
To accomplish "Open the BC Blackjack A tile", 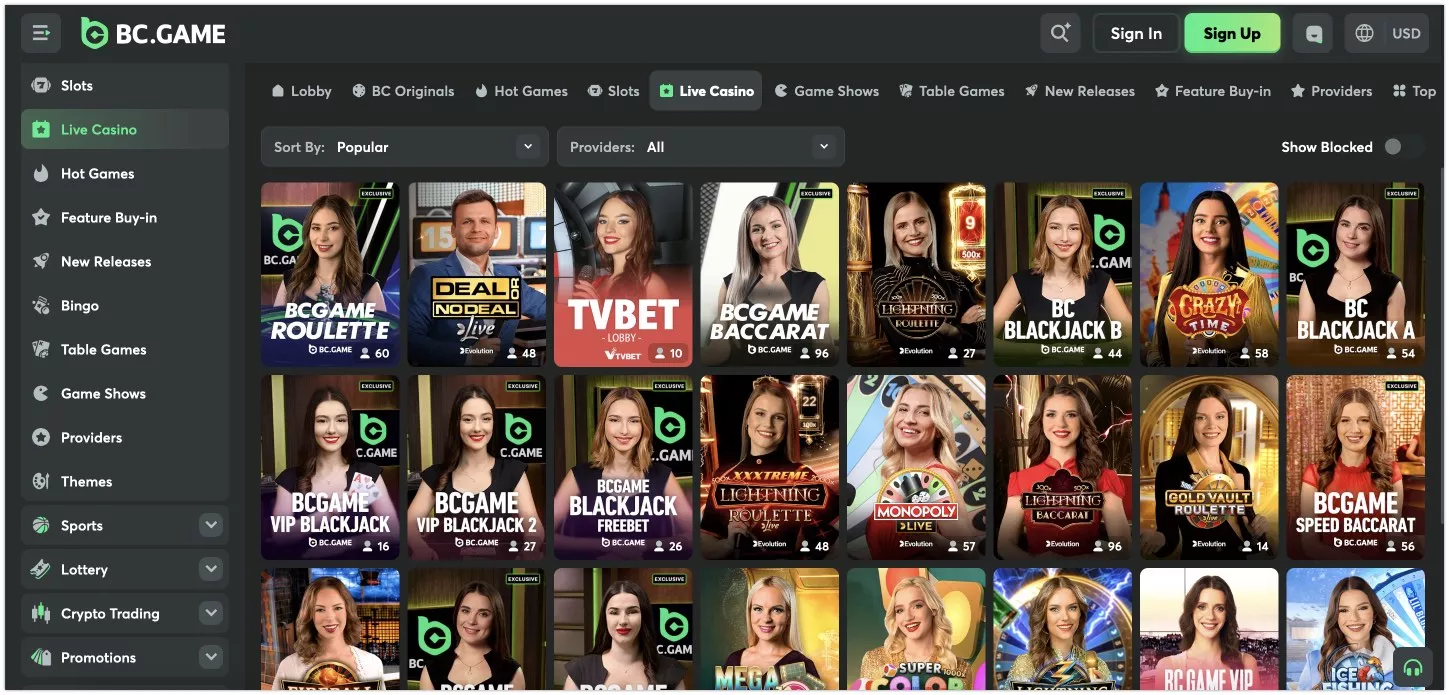I will coord(1356,274).
